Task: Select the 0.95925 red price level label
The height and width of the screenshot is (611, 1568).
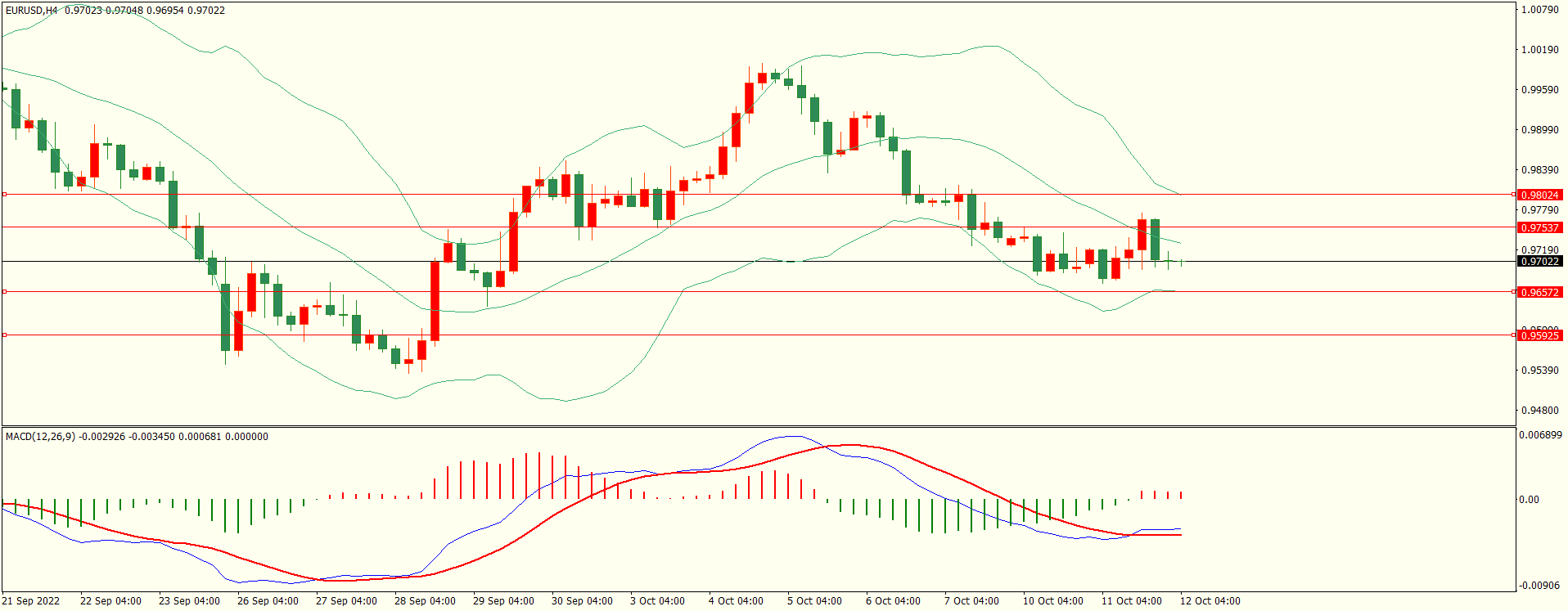Action: pos(1539,335)
